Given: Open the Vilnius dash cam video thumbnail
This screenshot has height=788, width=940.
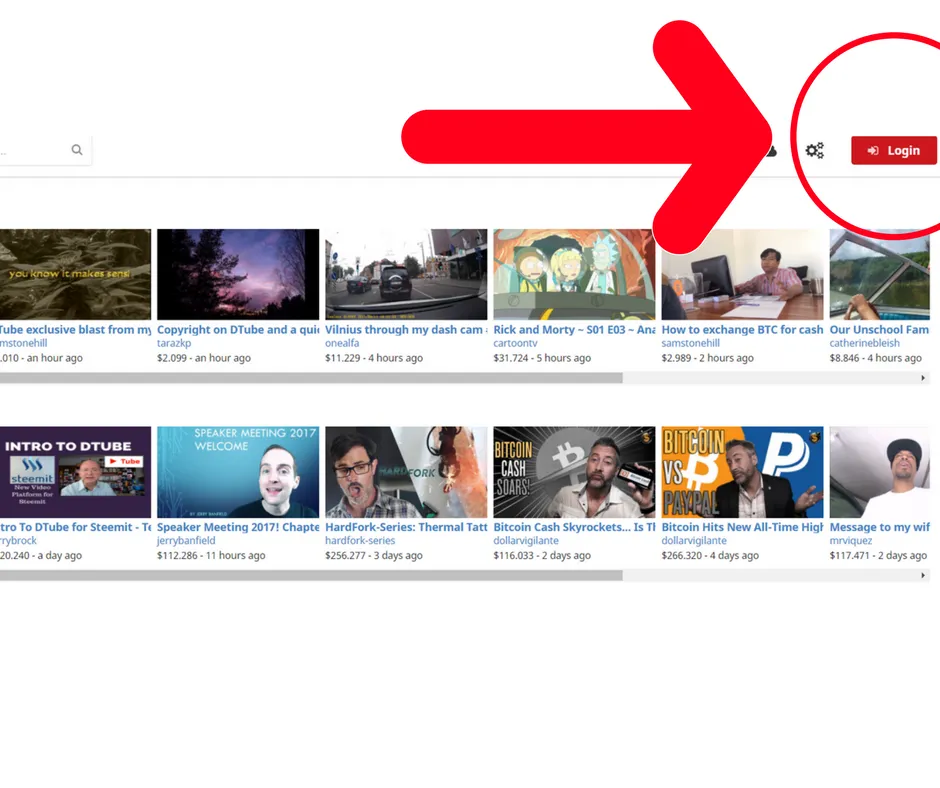Looking at the screenshot, I should [406, 274].
